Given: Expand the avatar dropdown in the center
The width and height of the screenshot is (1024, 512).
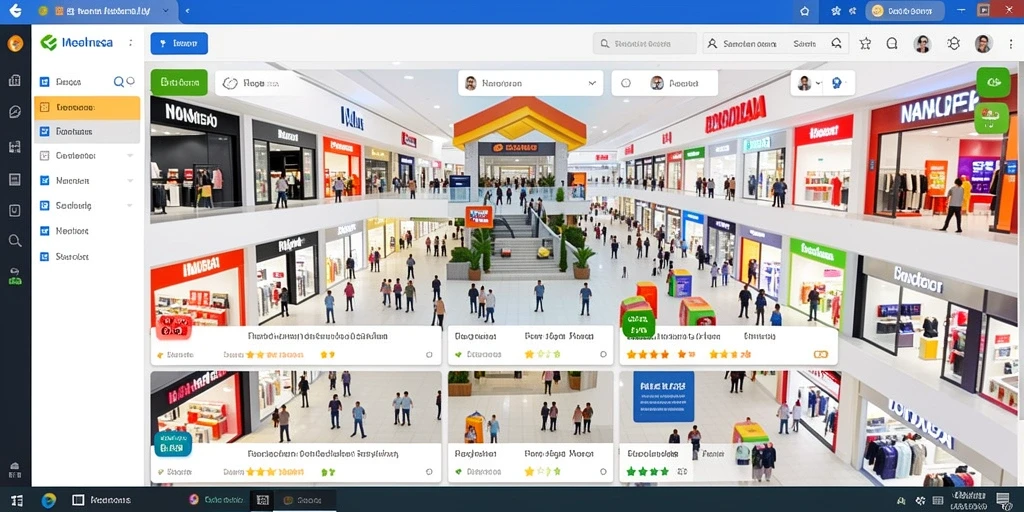Looking at the screenshot, I should 592,84.
